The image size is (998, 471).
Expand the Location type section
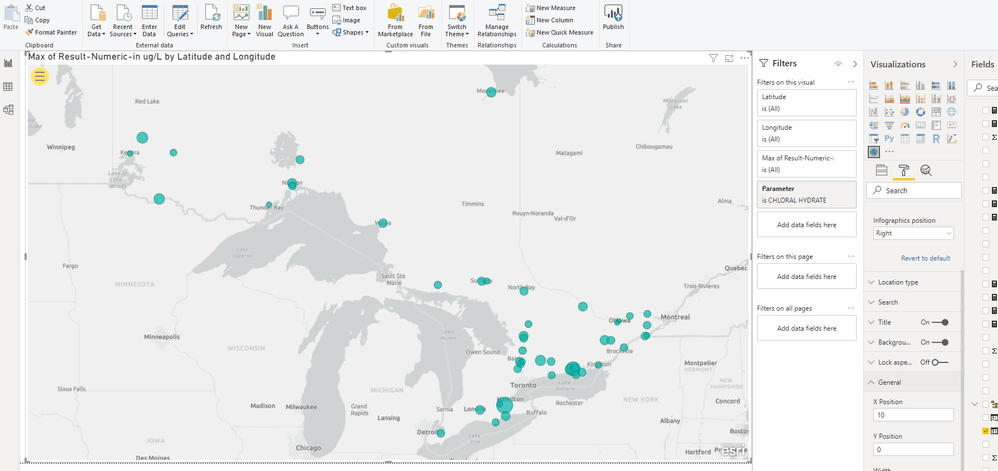tap(913, 282)
